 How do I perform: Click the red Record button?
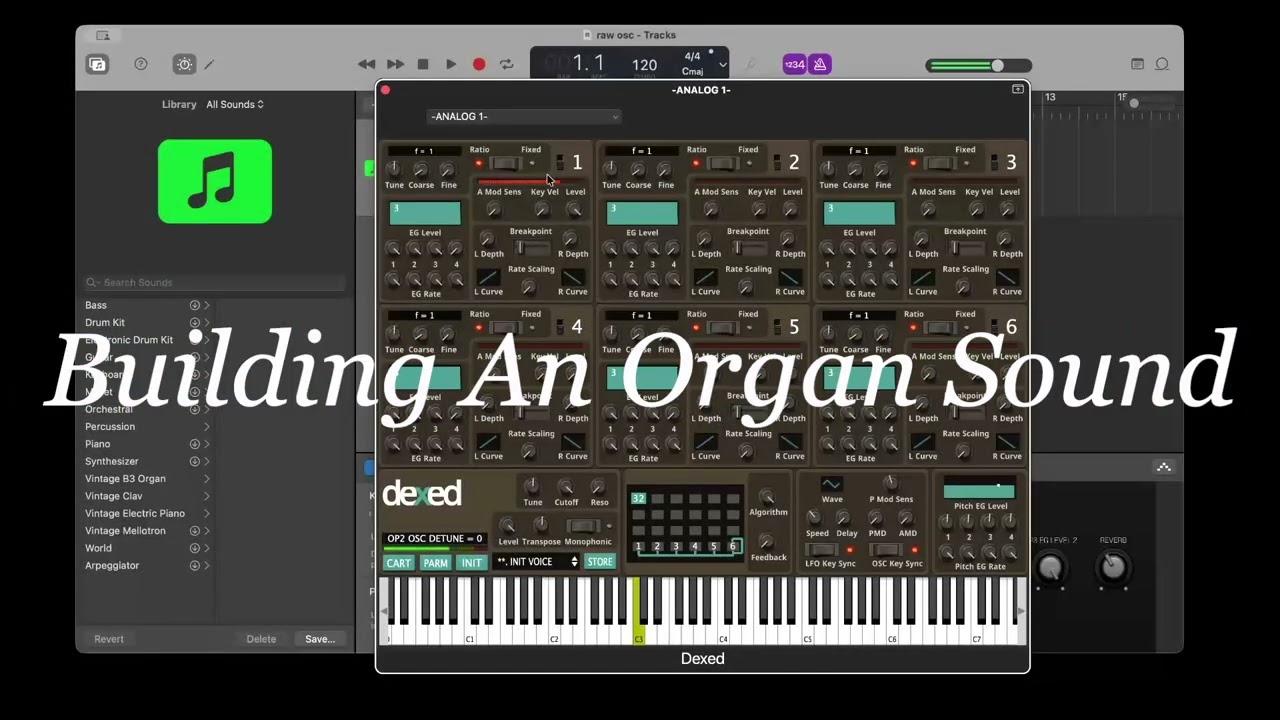479,64
